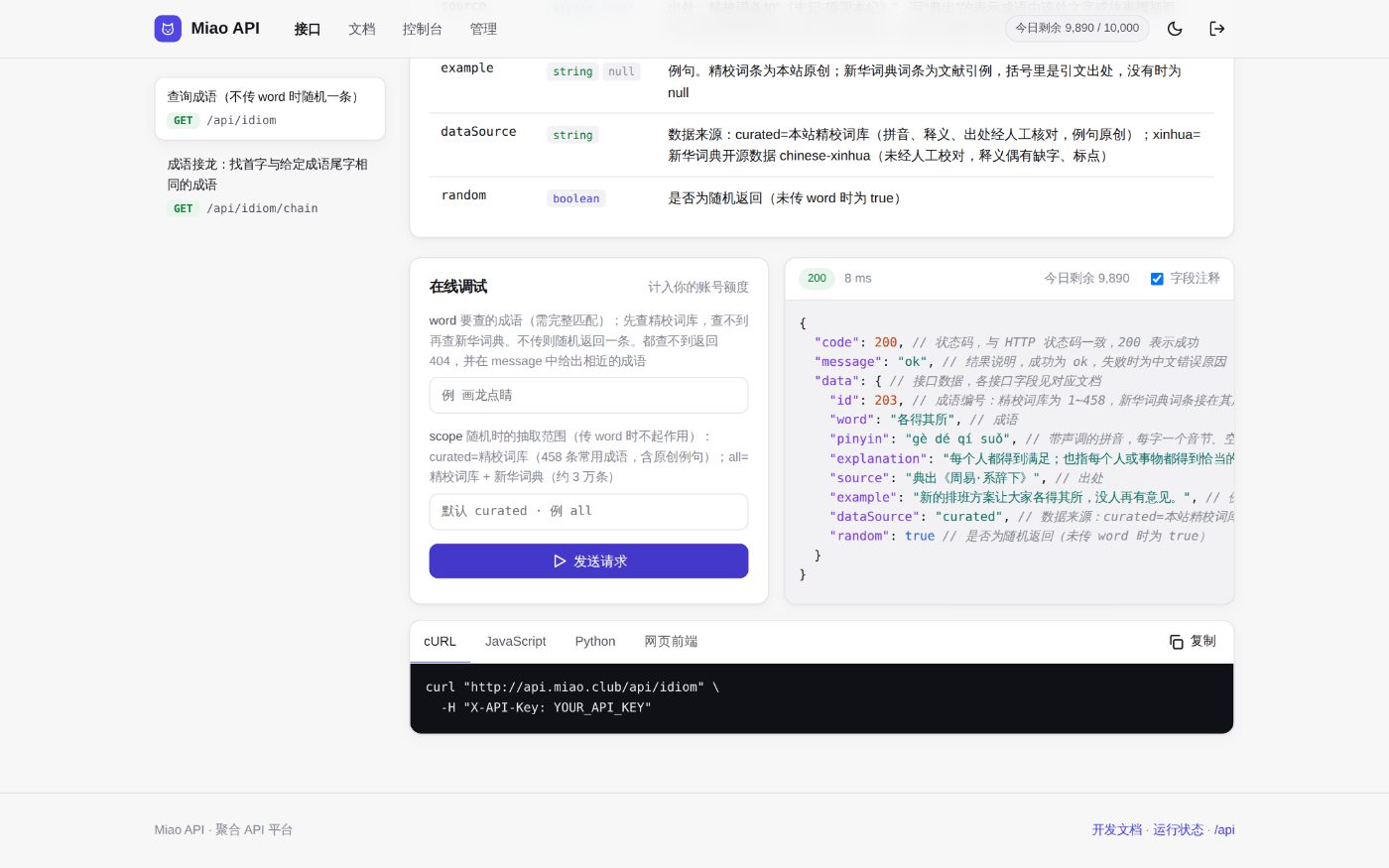Select the 成语接龙 endpoint /api/idiom/chain
1389x868 pixels.
(x=270, y=186)
